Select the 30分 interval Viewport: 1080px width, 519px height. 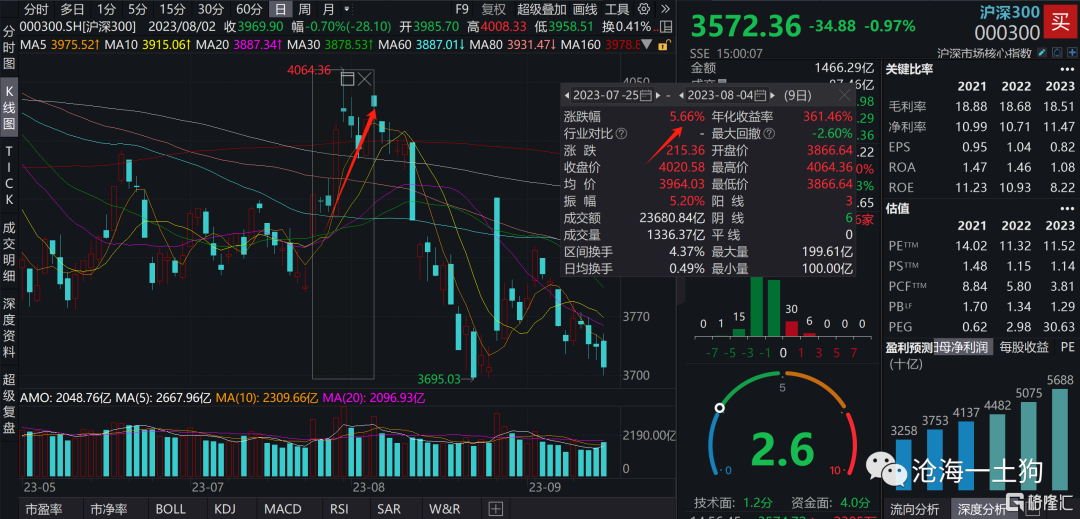coord(210,10)
